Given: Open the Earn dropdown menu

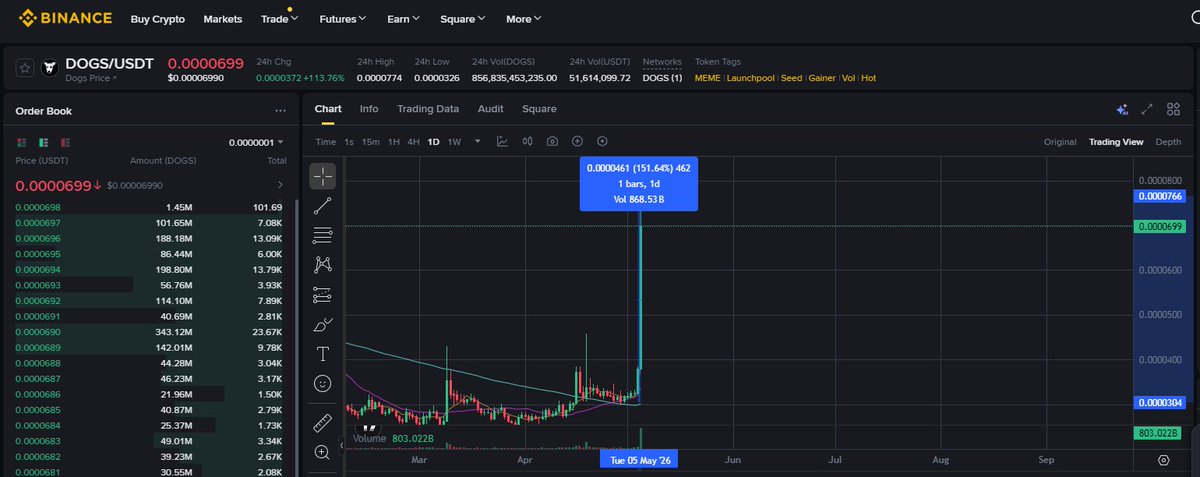Looking at the screenshot, I should tap(403, 19).
